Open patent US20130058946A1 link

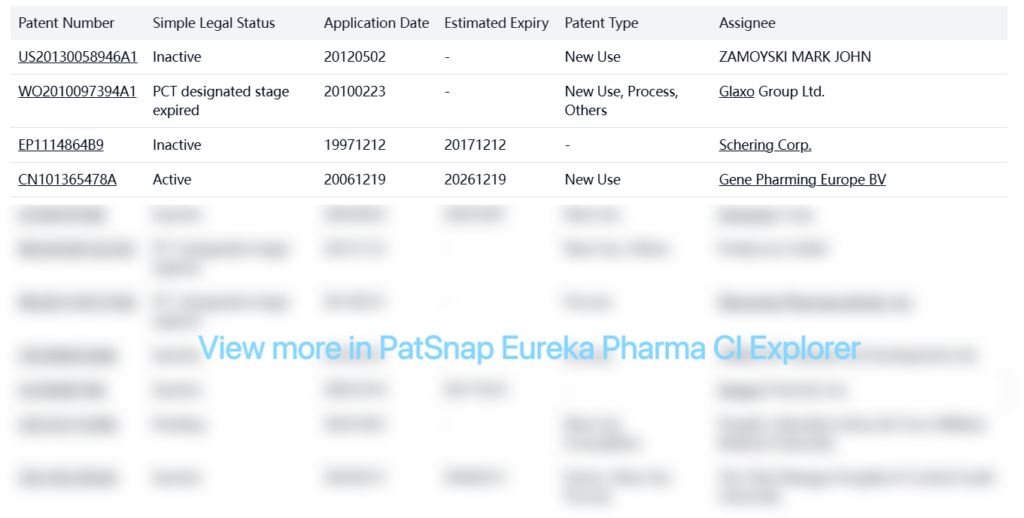77,57
